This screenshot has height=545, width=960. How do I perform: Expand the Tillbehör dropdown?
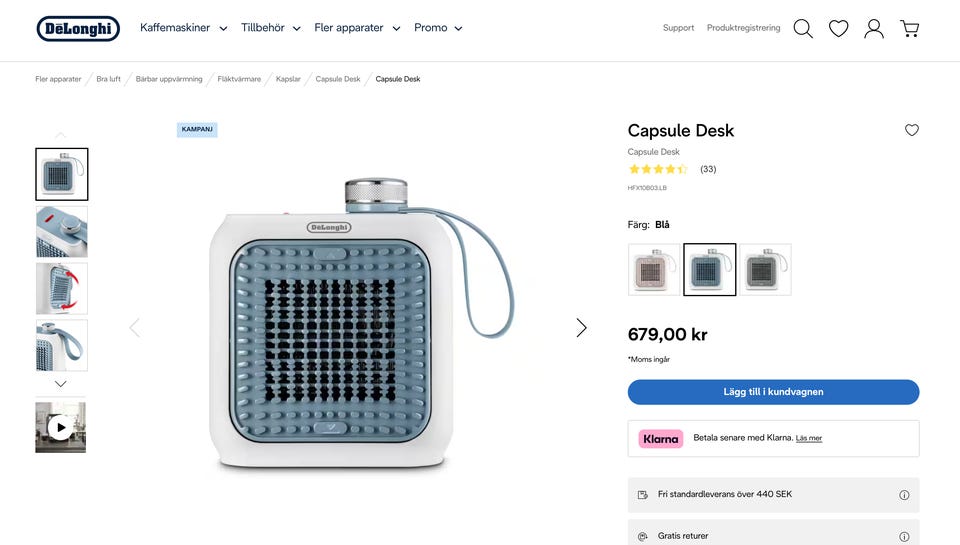(x=270, y=28)
